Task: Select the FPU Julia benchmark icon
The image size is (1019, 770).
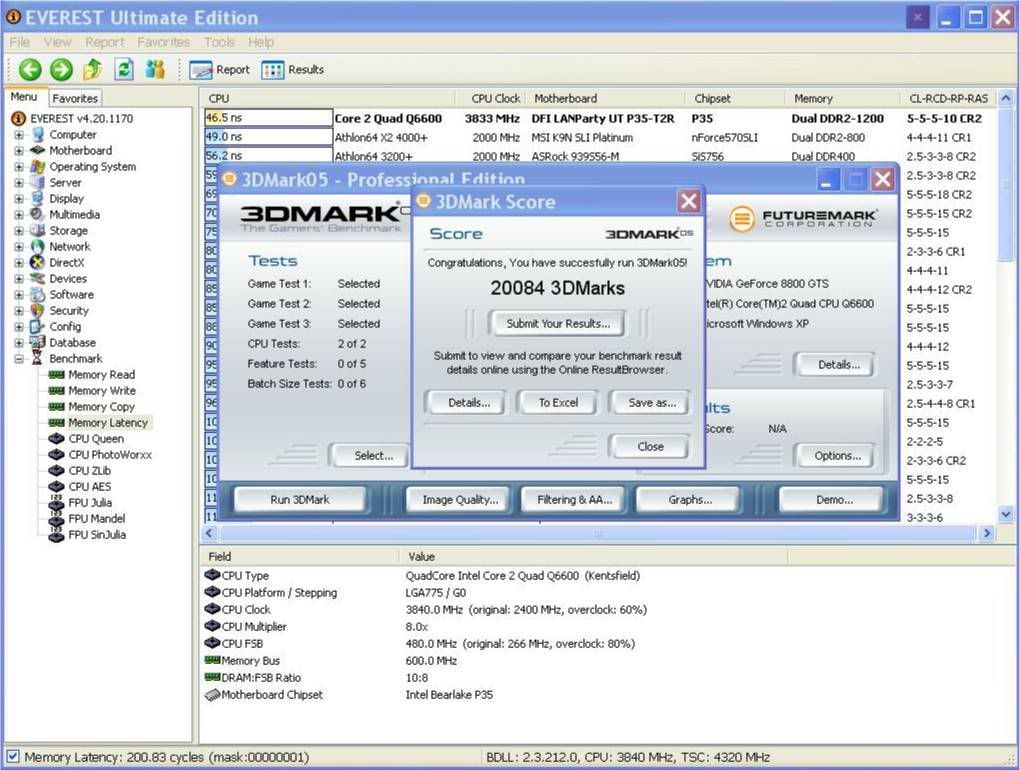Action: tap(57, 503)
